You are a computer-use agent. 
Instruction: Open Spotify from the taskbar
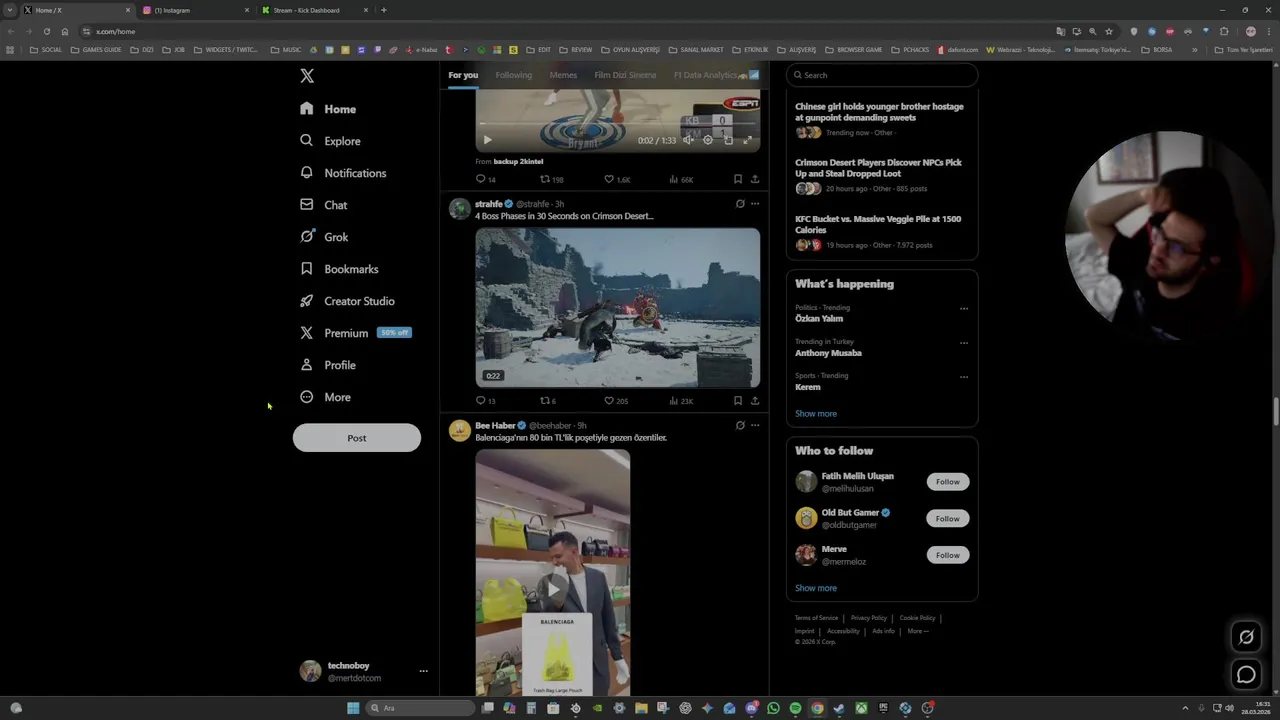[795, 708]
